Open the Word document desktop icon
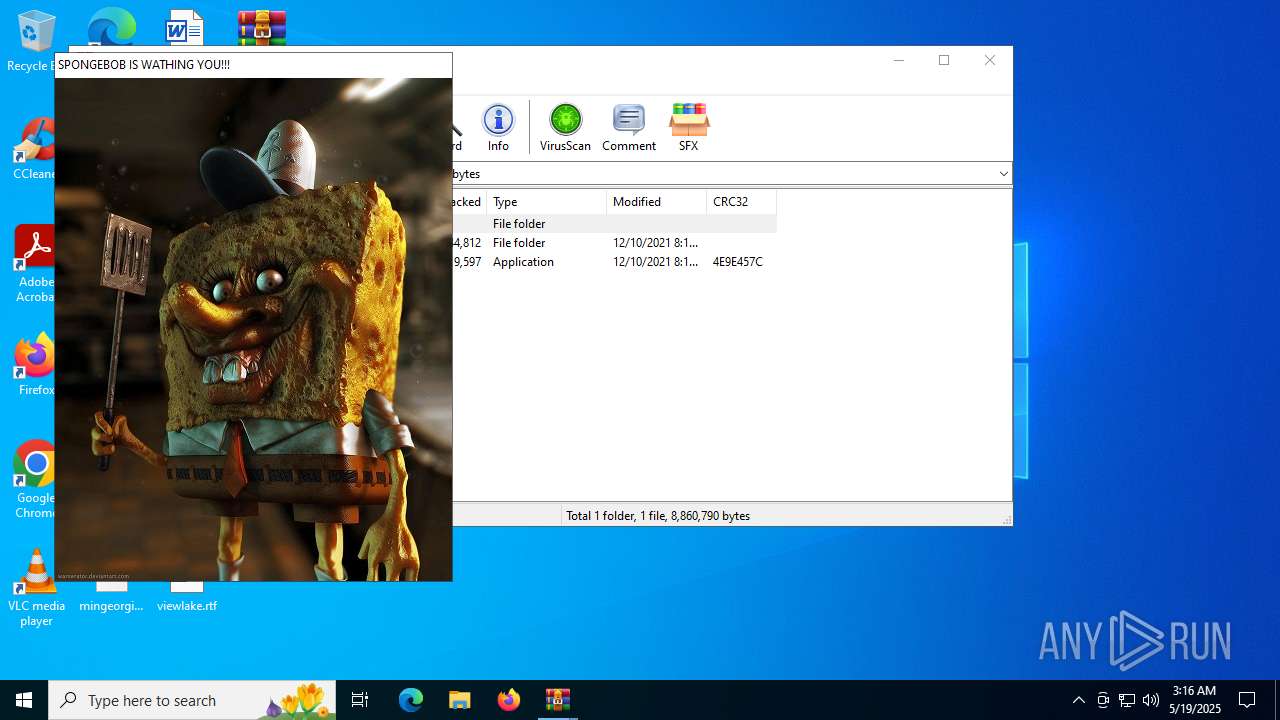This screenshot has width=1280, height=720. 185,28
